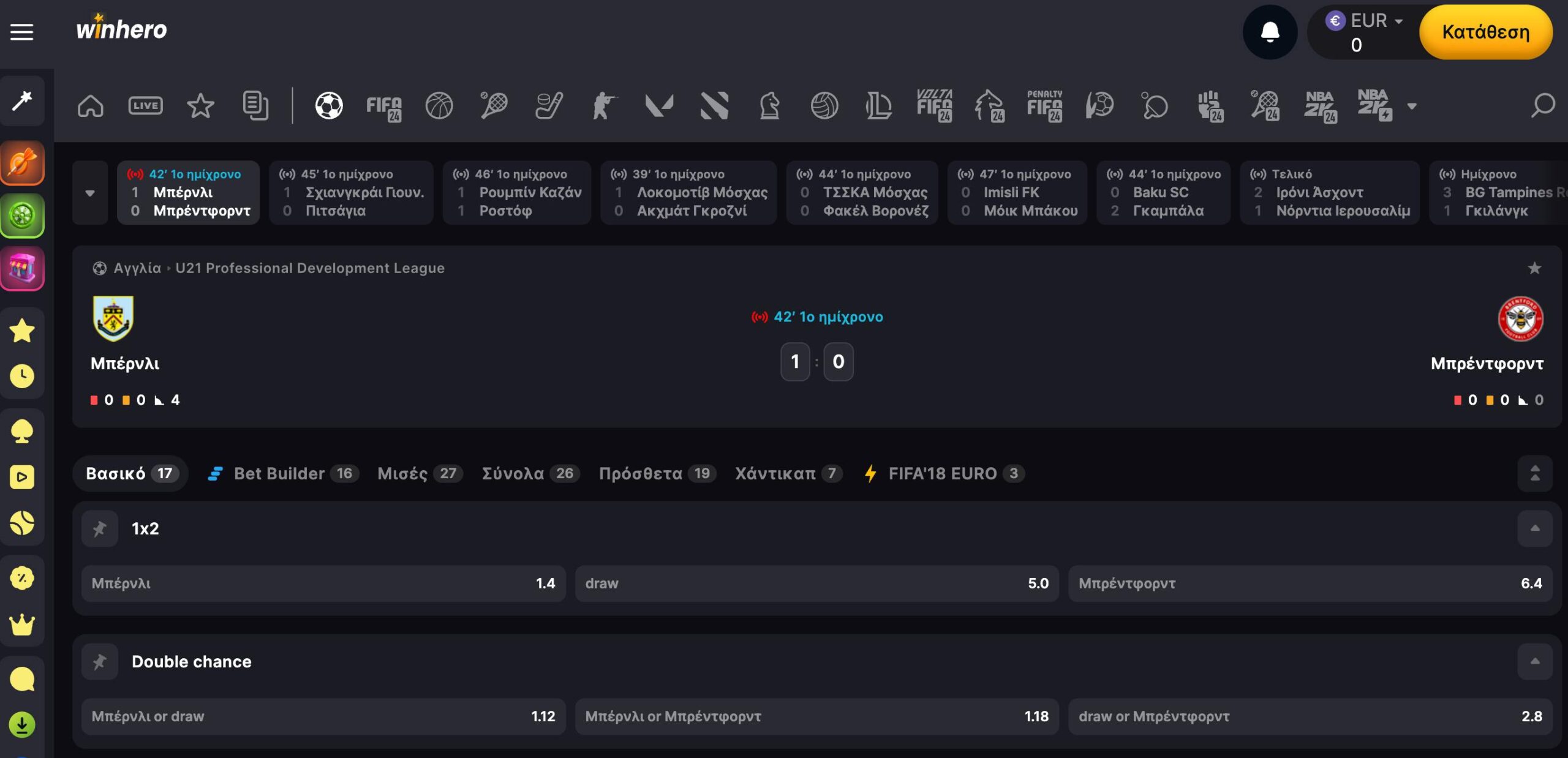The width and height of the screenshot is (1568, 758).
Task: Switch to the Bet Builder tab
Action: pyautogui.click(x=279, y=473)
